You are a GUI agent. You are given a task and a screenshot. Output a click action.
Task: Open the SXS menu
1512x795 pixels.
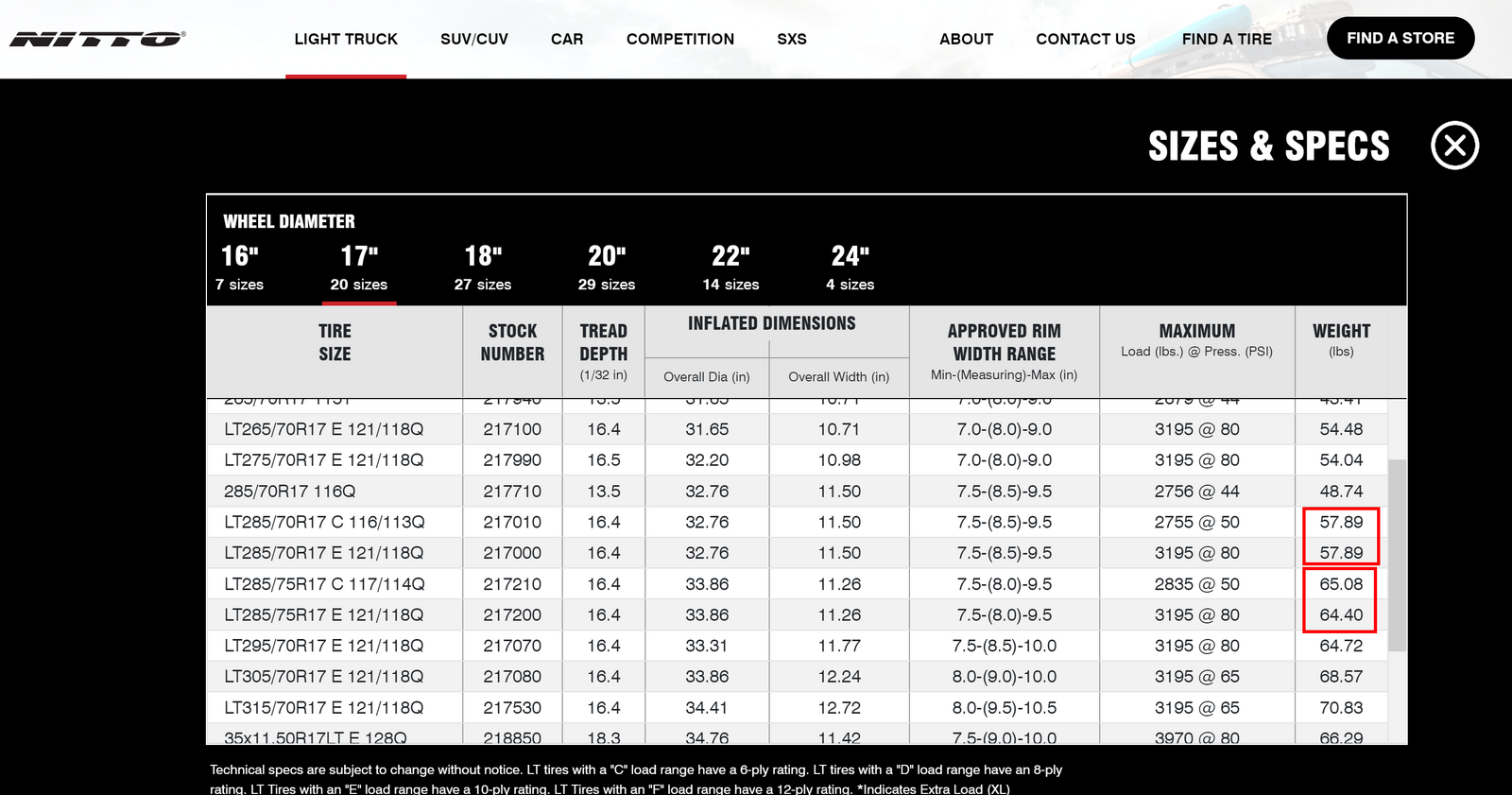(x=792, y=39)
